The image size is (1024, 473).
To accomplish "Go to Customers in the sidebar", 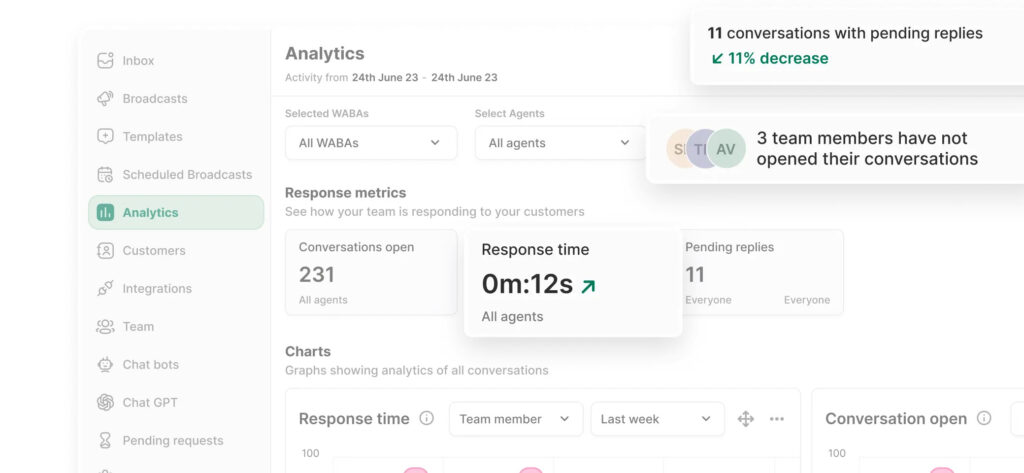I will point(153,251).
